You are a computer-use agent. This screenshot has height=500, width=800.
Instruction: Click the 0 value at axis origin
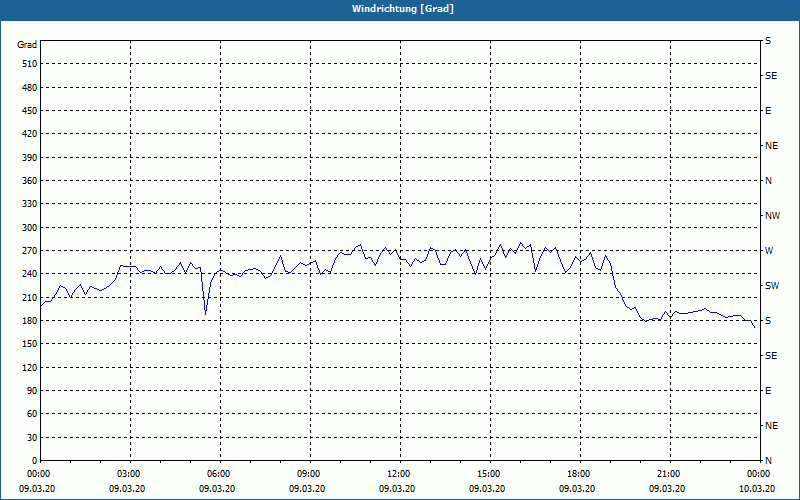(34, 461)
